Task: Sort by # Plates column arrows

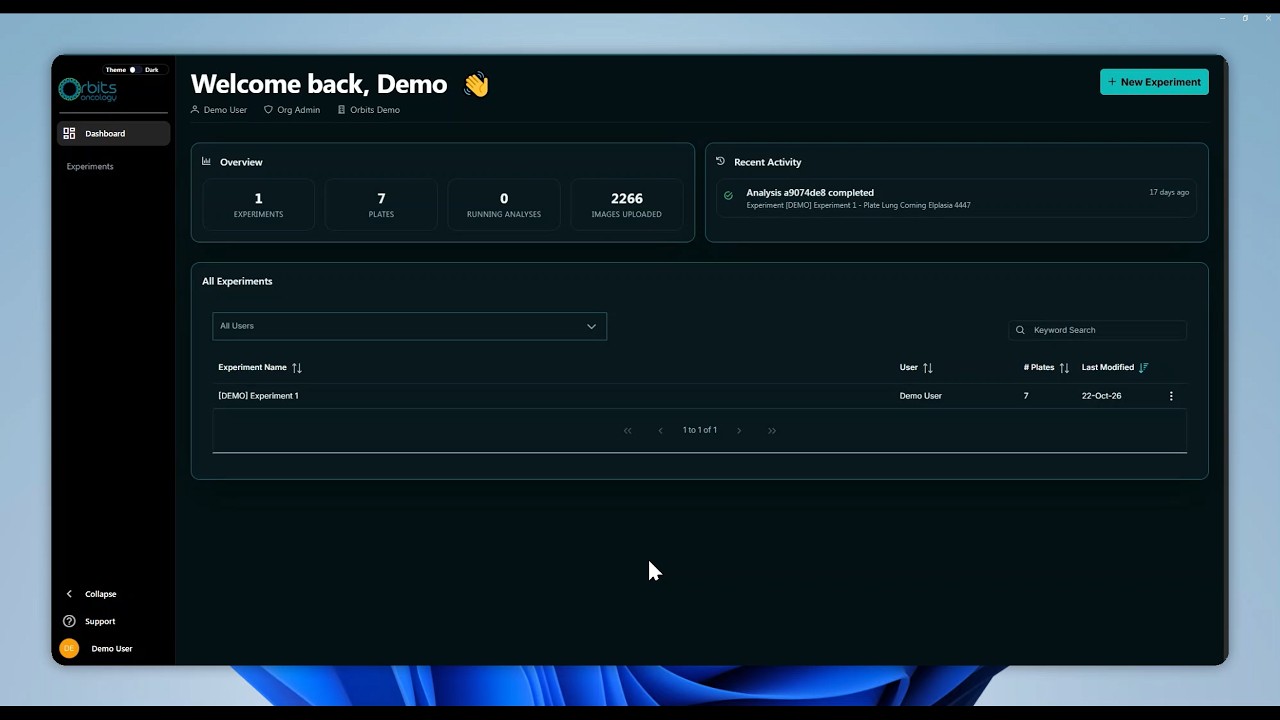Action: point(1064,367)
